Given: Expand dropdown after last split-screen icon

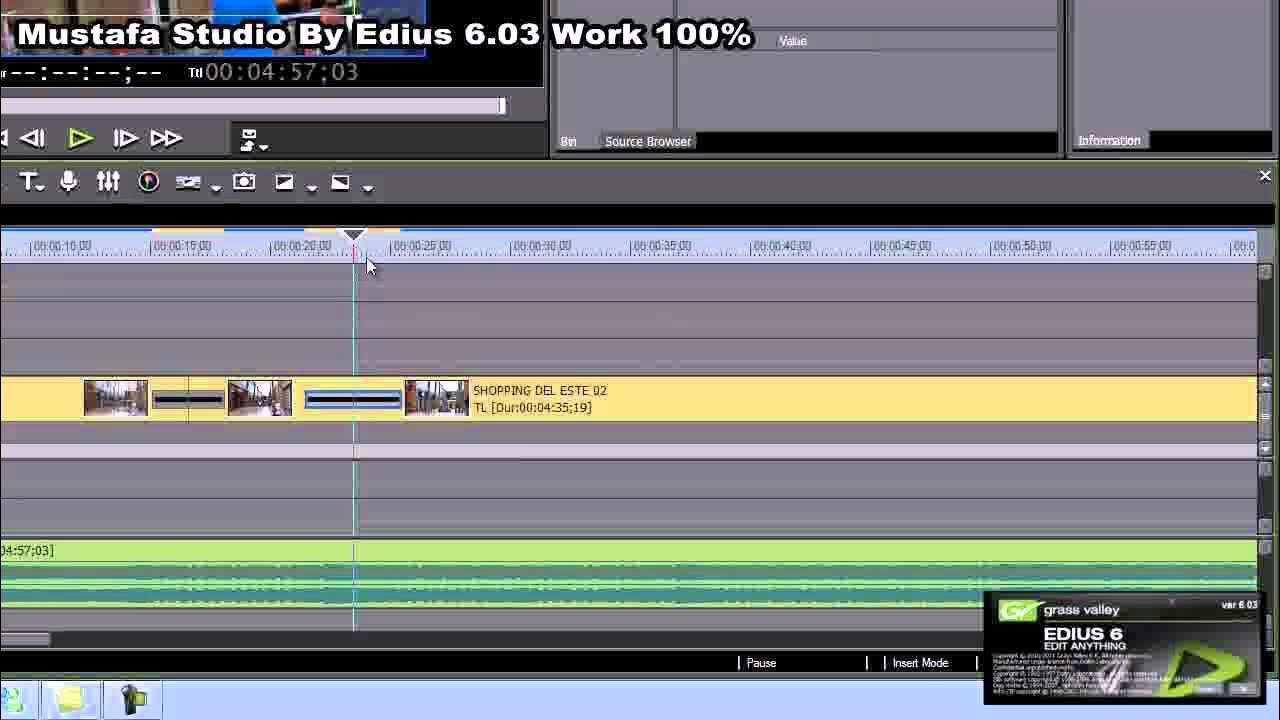Looking at the screenshot, I should (x=368, y=187).
